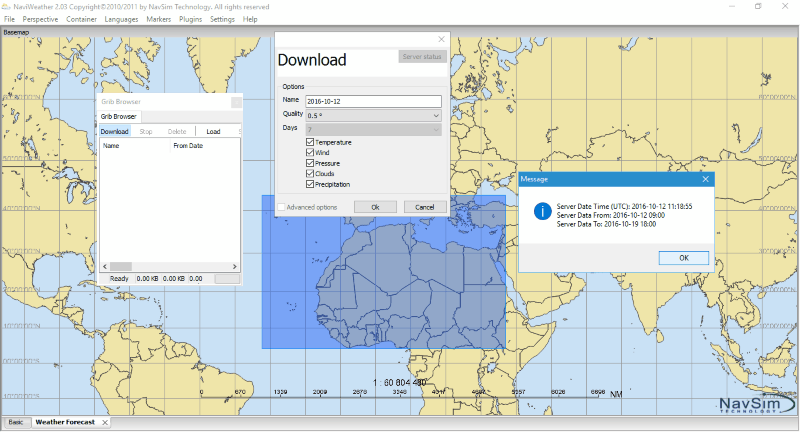
Task: Toggle the Wind checkbox
Action: coord(310,153)
